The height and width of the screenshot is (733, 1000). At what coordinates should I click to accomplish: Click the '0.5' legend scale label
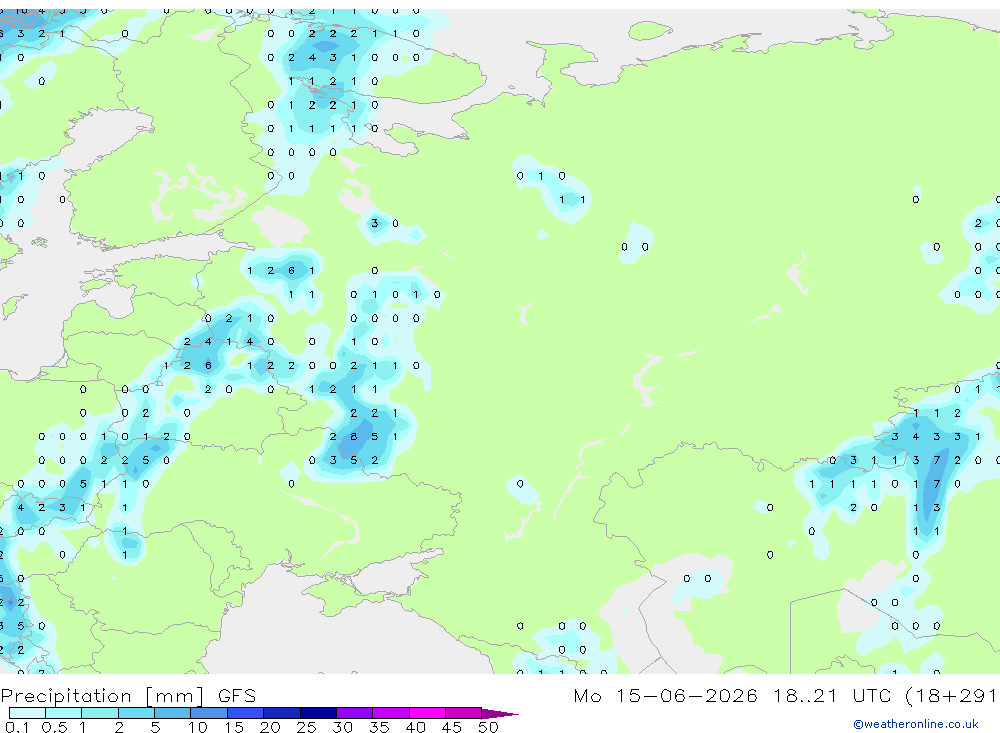[54, 727]
